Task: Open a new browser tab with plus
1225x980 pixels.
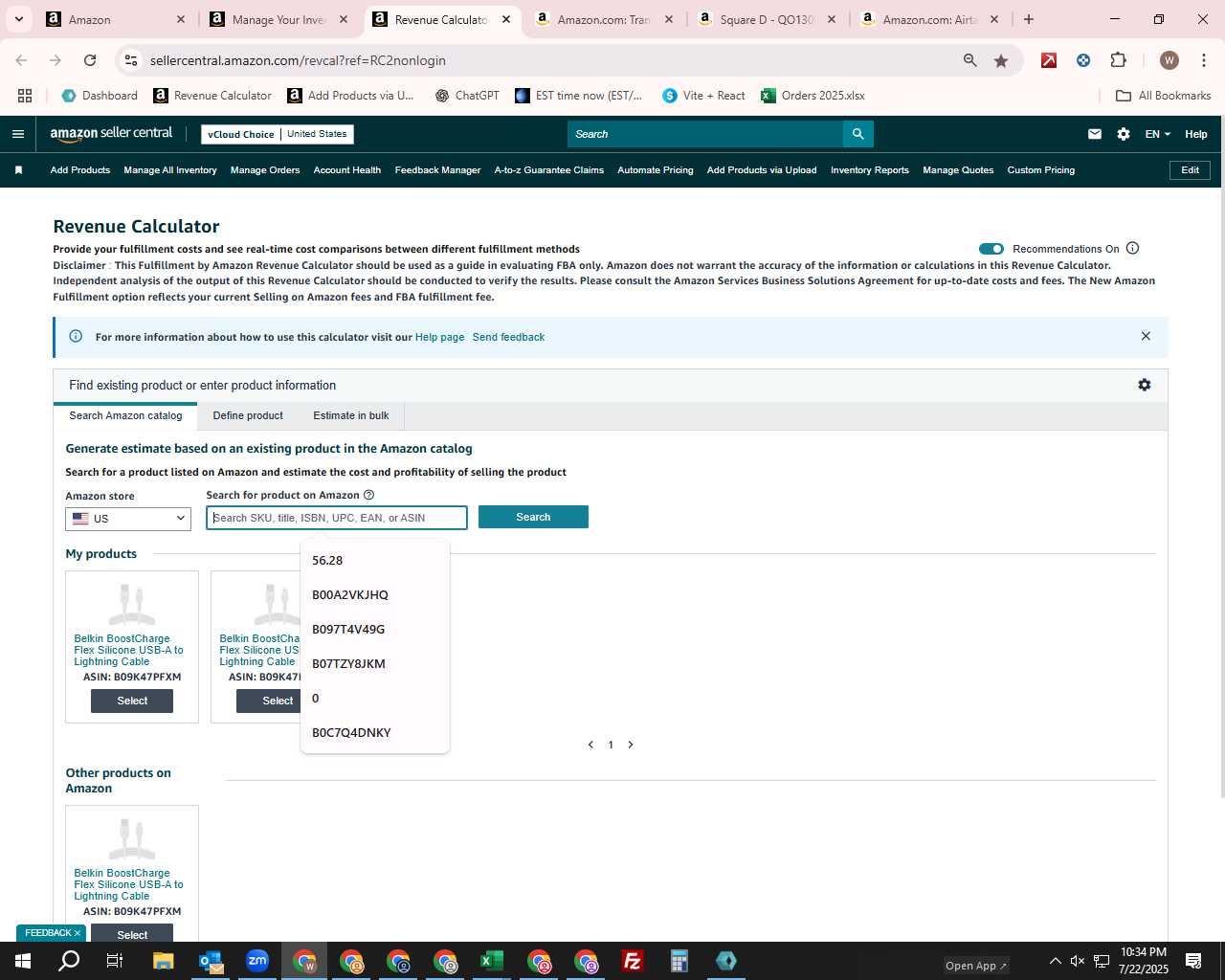Action: point(1029,19)
